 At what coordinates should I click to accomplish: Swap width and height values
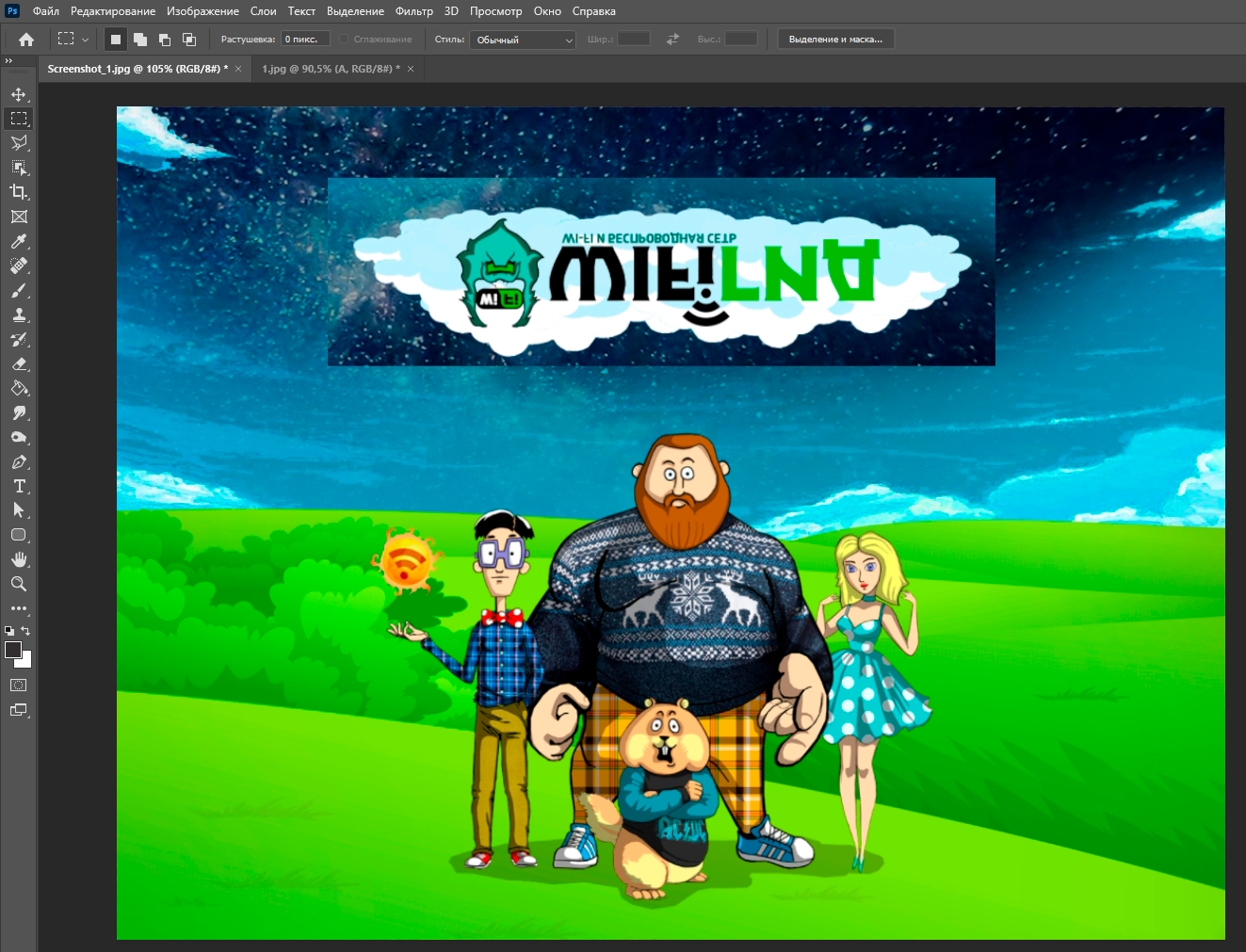click(x=672, y=40)
